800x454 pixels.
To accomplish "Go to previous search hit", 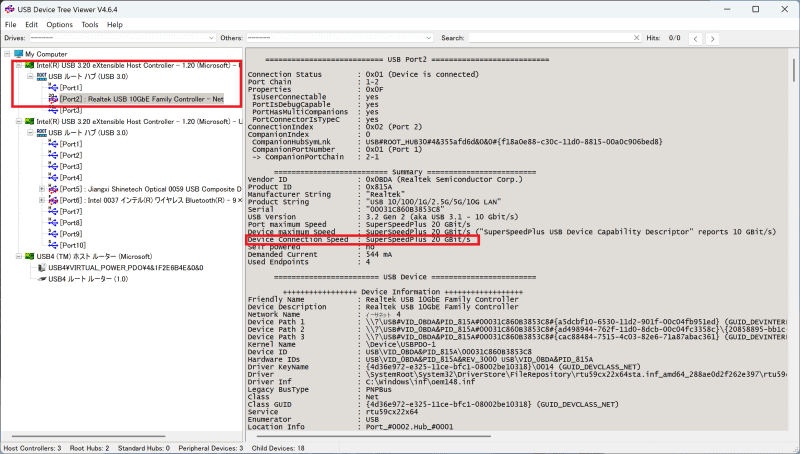I will coord(695,38).
